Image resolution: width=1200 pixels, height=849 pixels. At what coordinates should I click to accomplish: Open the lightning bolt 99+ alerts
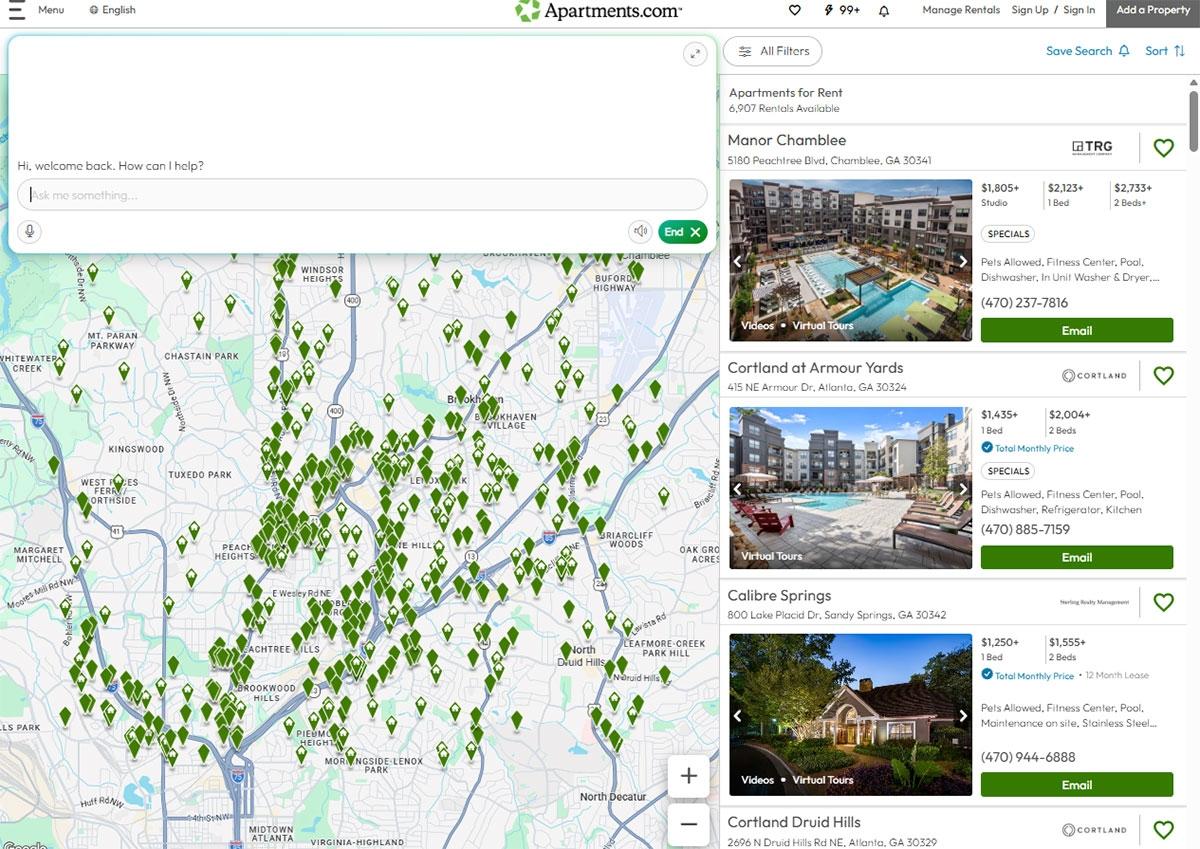(x=841, y=10)
